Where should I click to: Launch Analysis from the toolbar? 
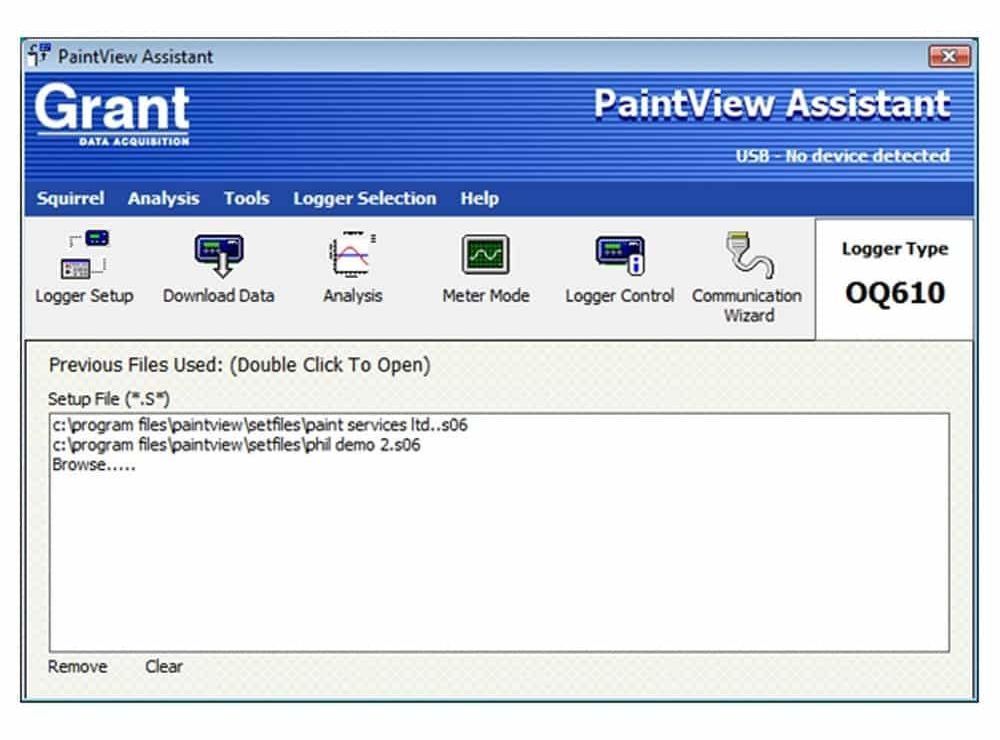(352, 264)
